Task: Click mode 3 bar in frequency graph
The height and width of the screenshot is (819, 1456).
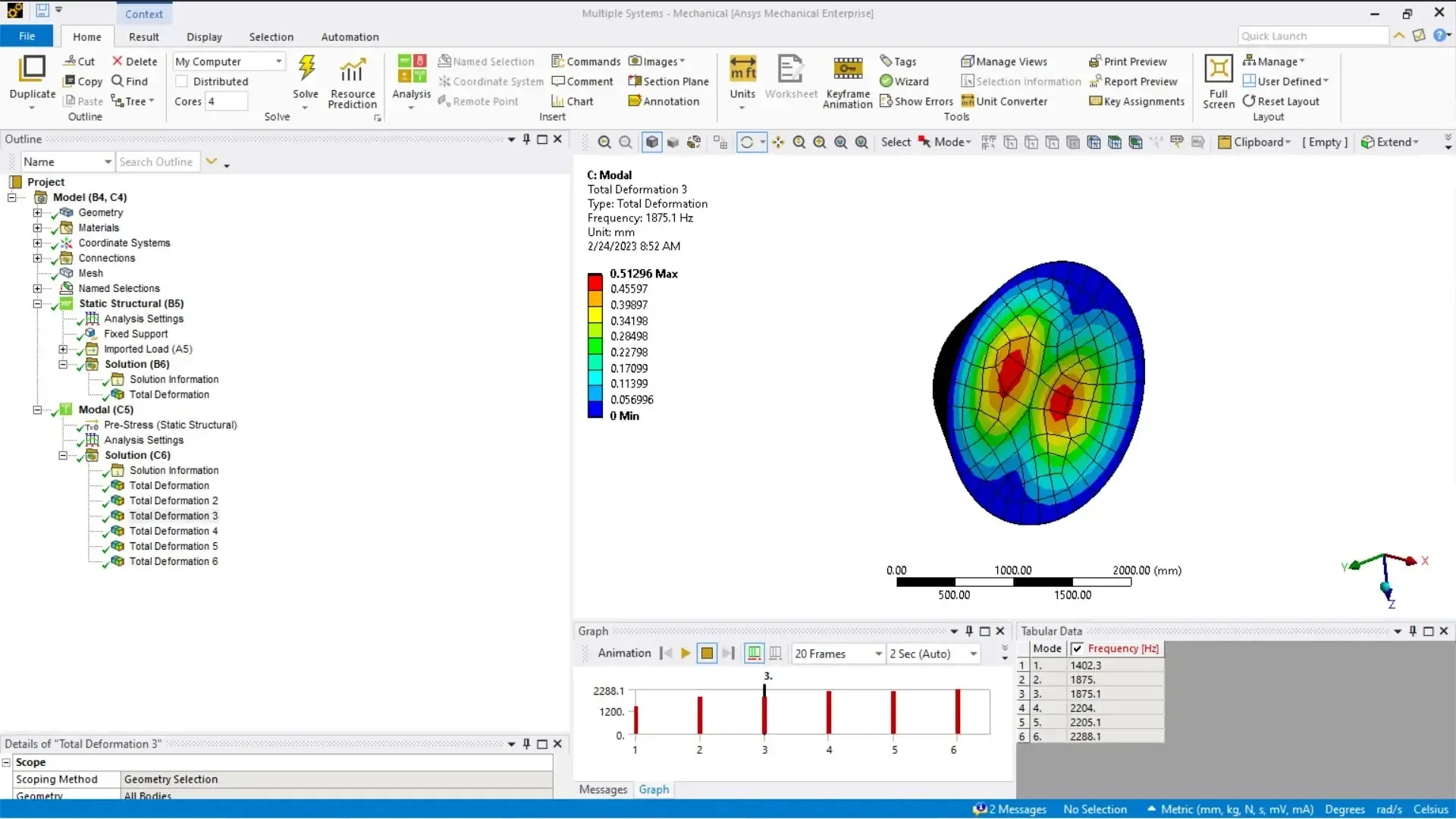Action: pyautogui.click(x=764, y=714)
